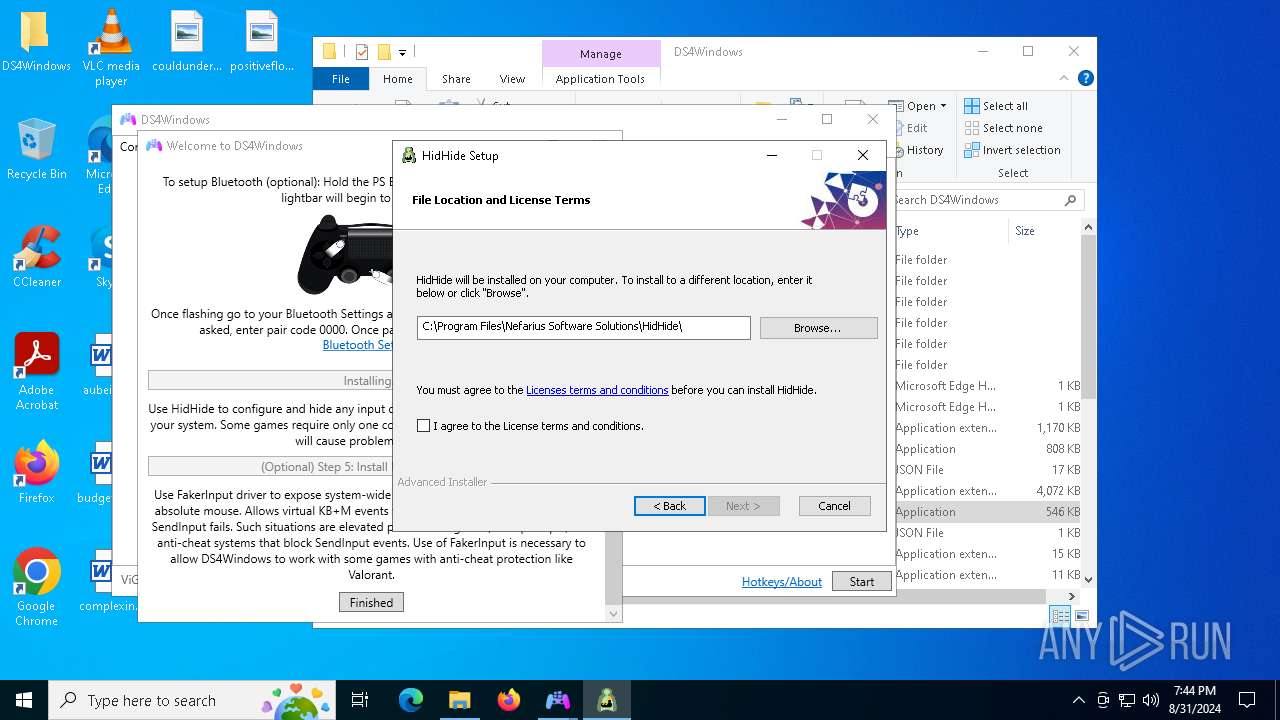The height and width of the screenshot is (720, 1280).
Task: Select the 4,072 KB Application extension row
Action: click(x=987, y=491)
